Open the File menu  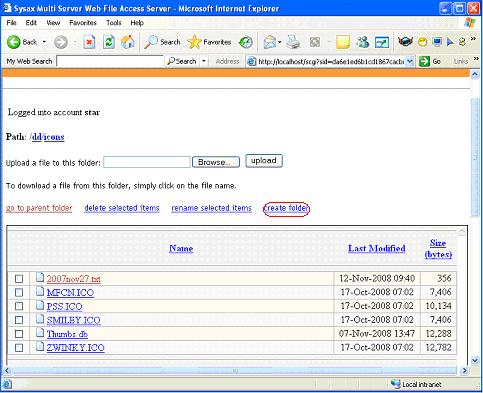[x=11, y=23]
